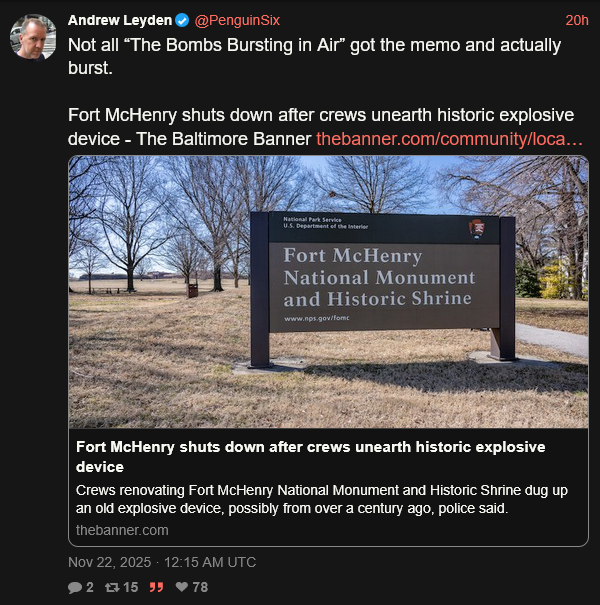Click the reply speech bubble icon
The width and height of the screenshot is (600, 605).
click(75, 588)
